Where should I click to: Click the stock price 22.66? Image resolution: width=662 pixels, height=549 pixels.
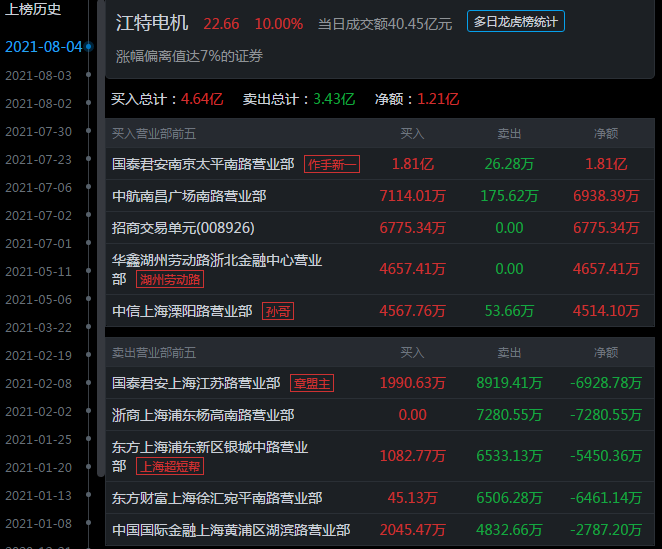pos(221,24)
